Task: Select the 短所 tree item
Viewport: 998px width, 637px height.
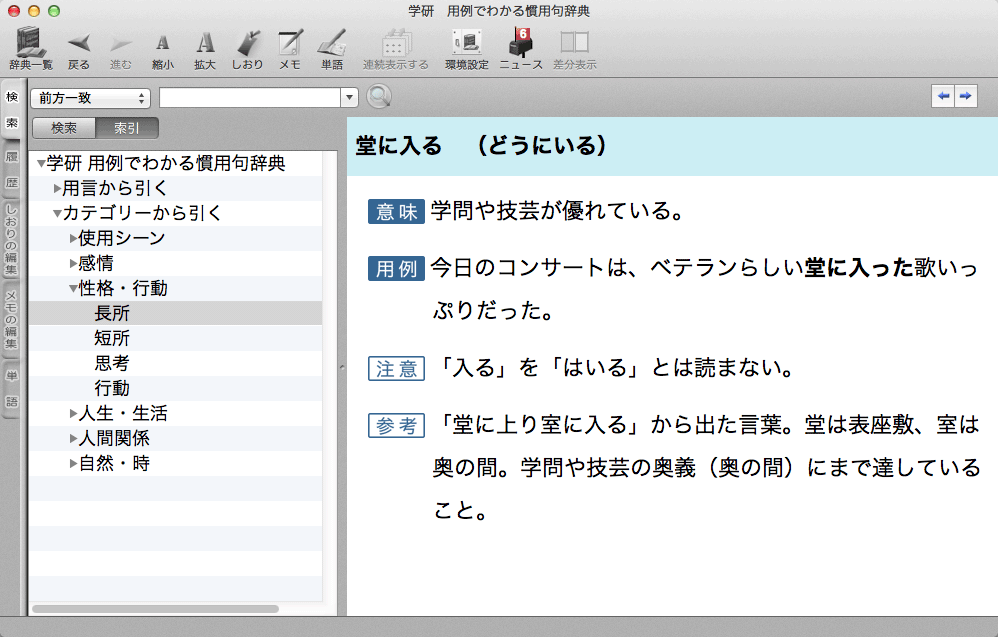Action: click(176, 338)
